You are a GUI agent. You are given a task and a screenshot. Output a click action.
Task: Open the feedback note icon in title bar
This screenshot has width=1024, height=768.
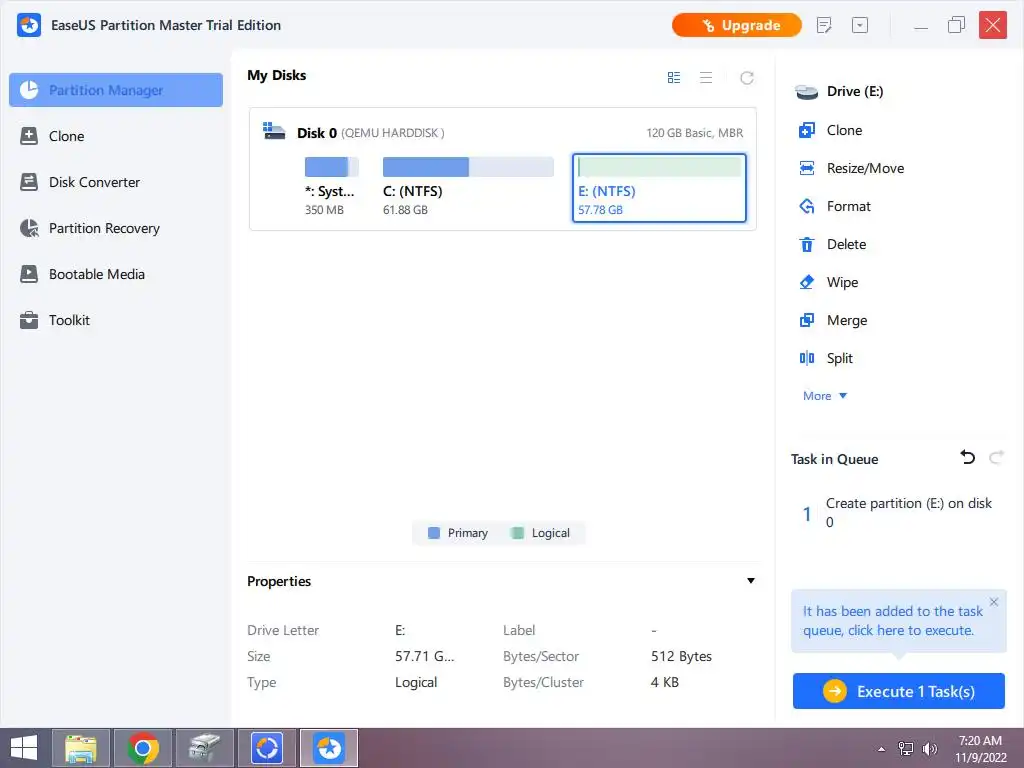click(824, 25)
